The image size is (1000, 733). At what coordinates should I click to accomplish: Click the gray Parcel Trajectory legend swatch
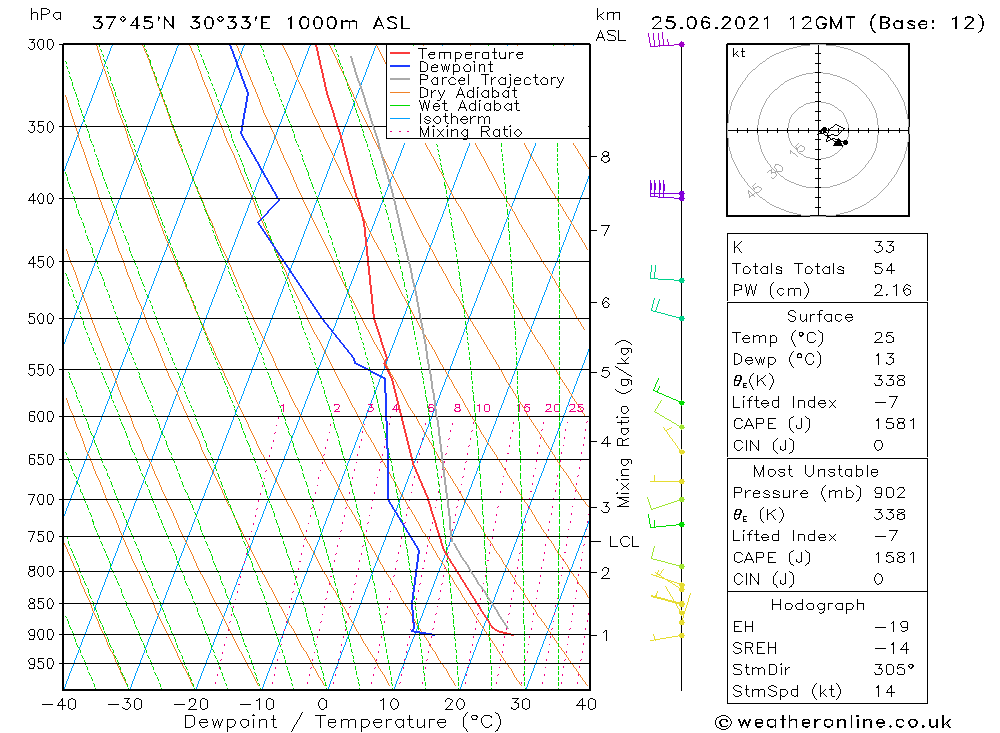(400, 80)
